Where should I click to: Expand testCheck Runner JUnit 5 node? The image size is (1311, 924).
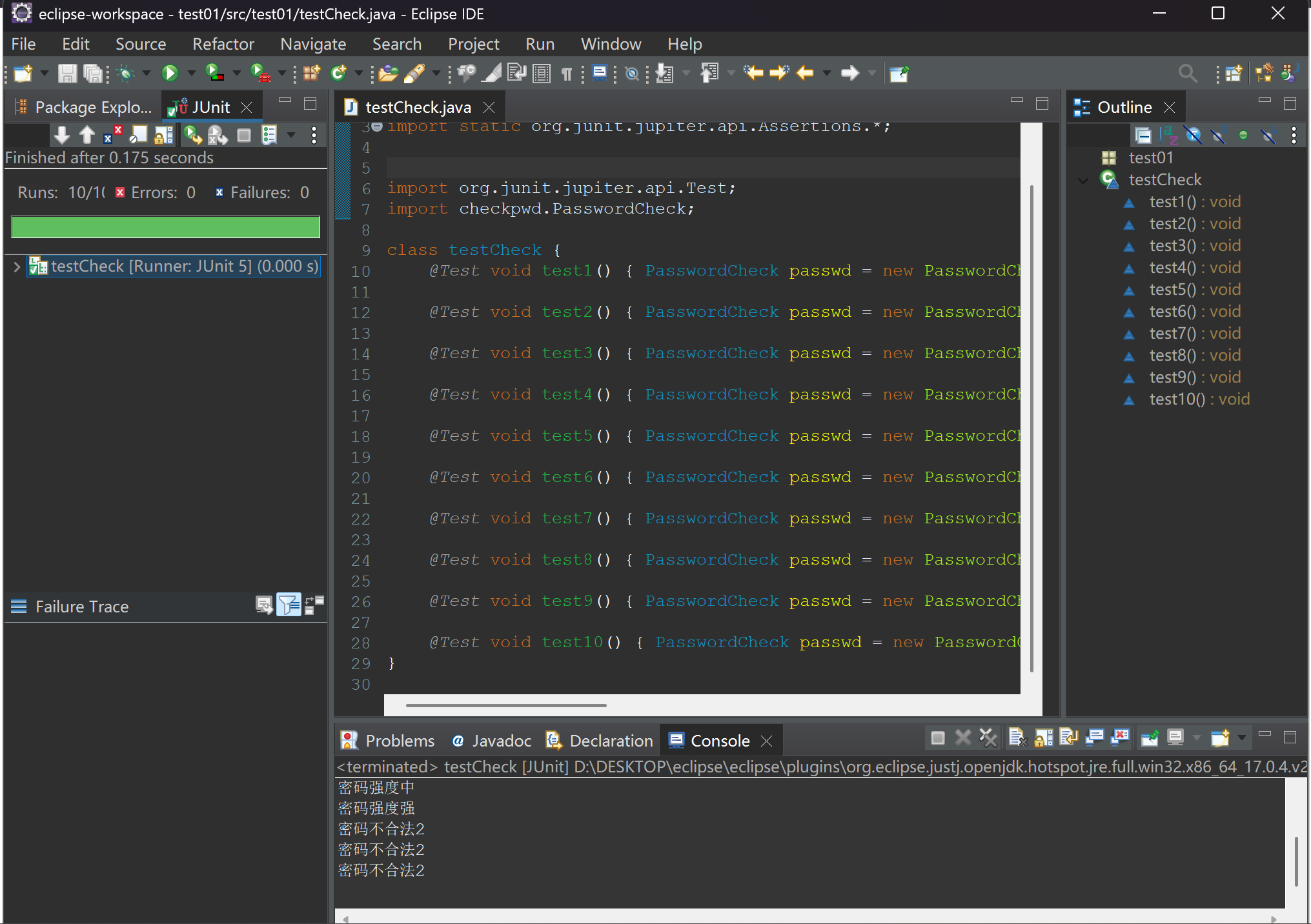click(17, 266)
